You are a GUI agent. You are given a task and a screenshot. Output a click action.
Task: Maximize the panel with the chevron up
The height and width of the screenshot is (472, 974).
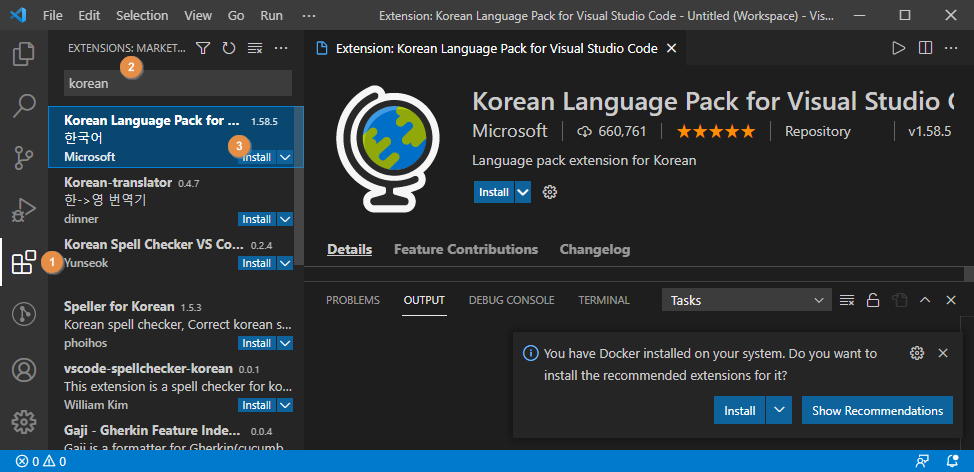click(x=925, y=301)
